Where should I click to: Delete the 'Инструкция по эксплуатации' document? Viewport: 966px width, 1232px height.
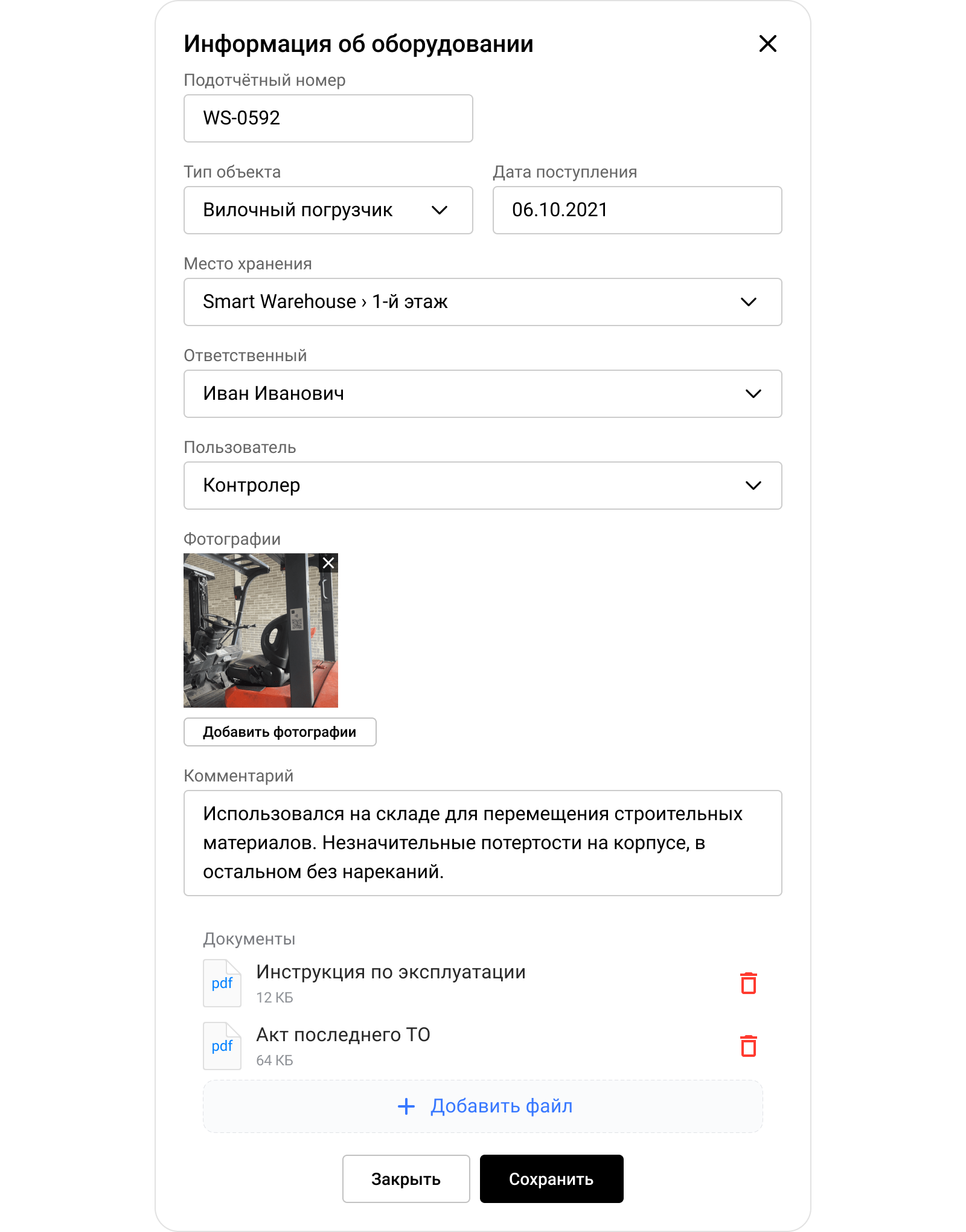pyautogui.click(x=748, y=983)
